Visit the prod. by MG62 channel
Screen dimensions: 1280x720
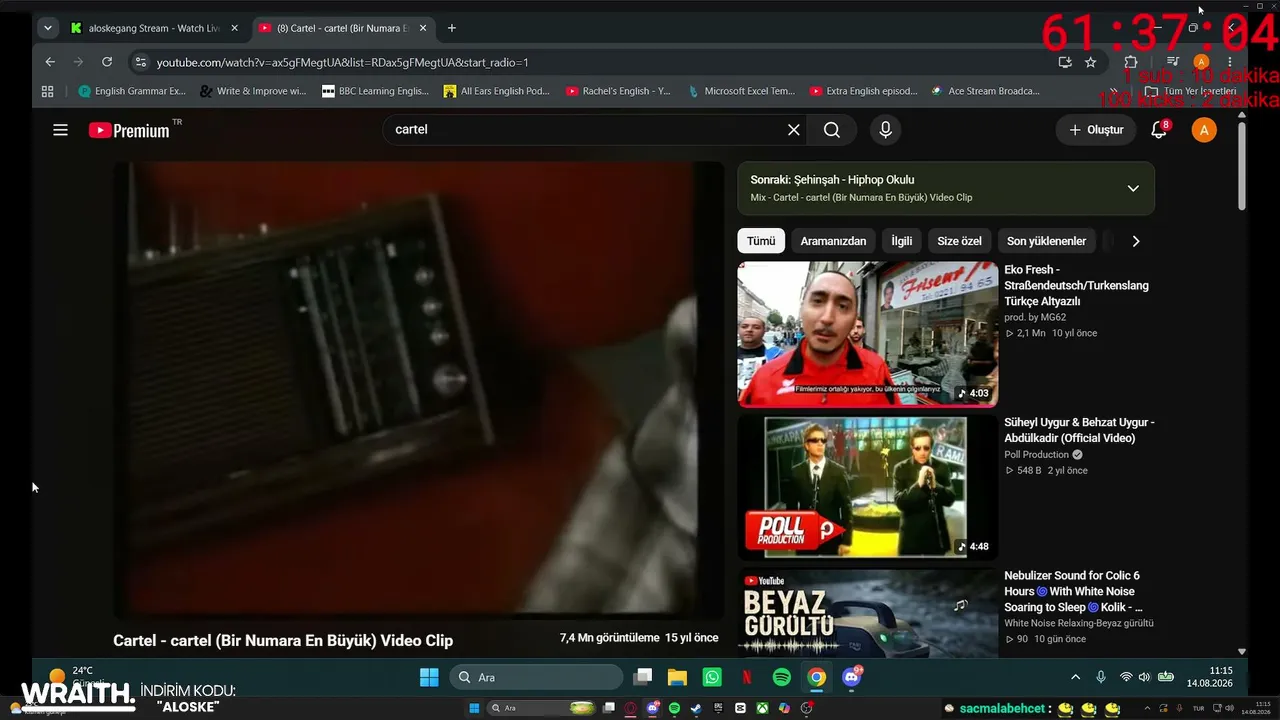click(x=1035, y=317)
